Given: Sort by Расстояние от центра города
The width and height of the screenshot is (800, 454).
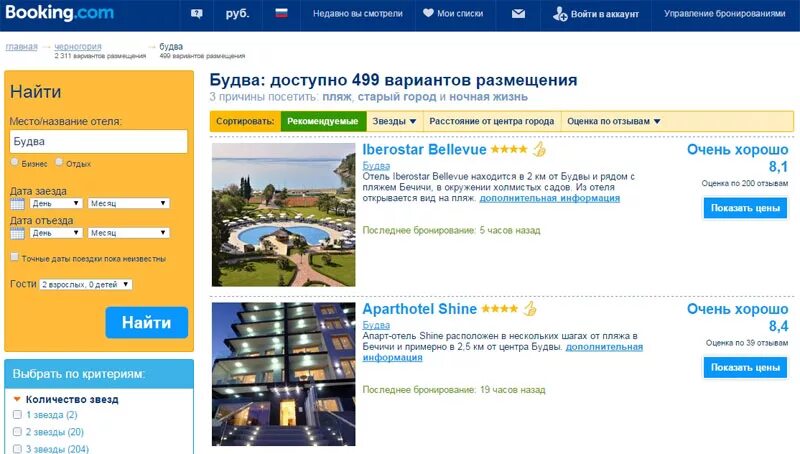Looking at the screenshot, I should tap(491, 121).
